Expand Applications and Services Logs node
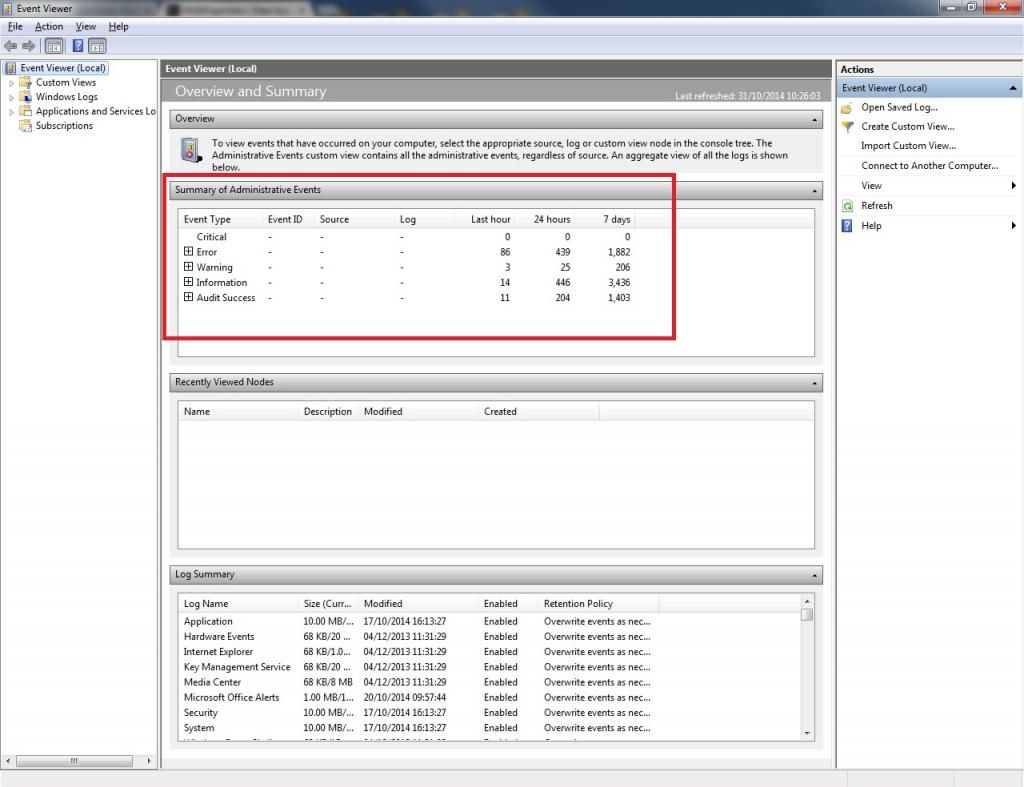This screenshot has width=1024, height=787. 11,112
